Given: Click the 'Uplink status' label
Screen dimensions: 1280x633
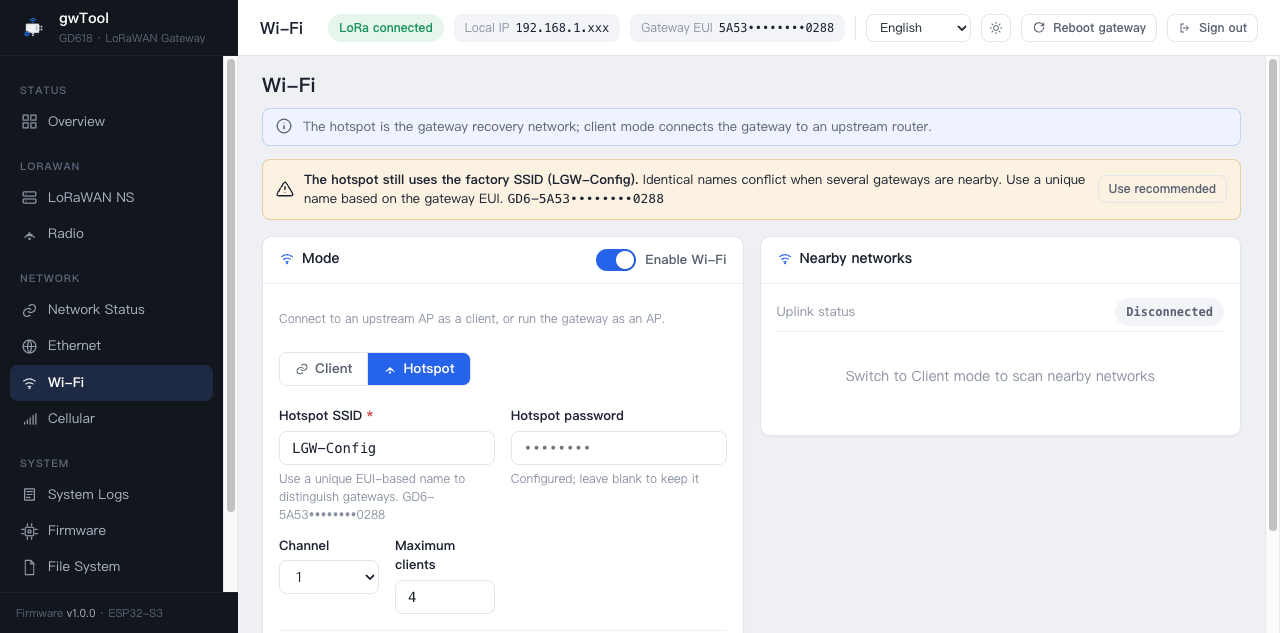Looking at the screenshot, I should coord(816,312).
